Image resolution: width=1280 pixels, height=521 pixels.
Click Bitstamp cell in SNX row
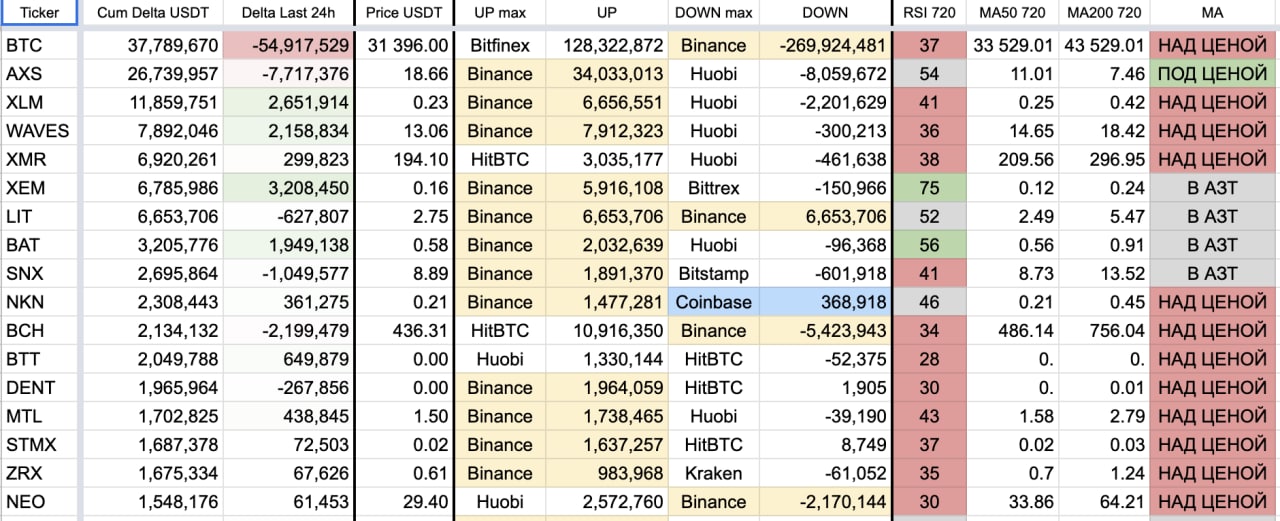coord(713,273)
